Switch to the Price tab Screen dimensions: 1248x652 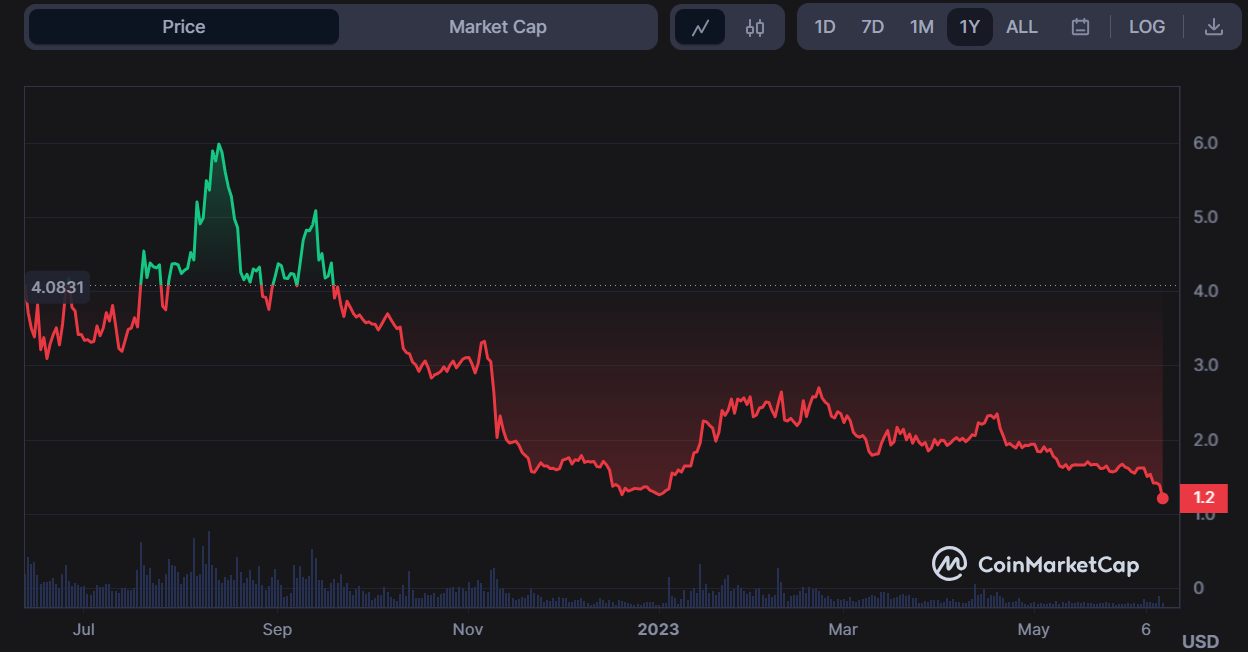(x=184, y=27)
